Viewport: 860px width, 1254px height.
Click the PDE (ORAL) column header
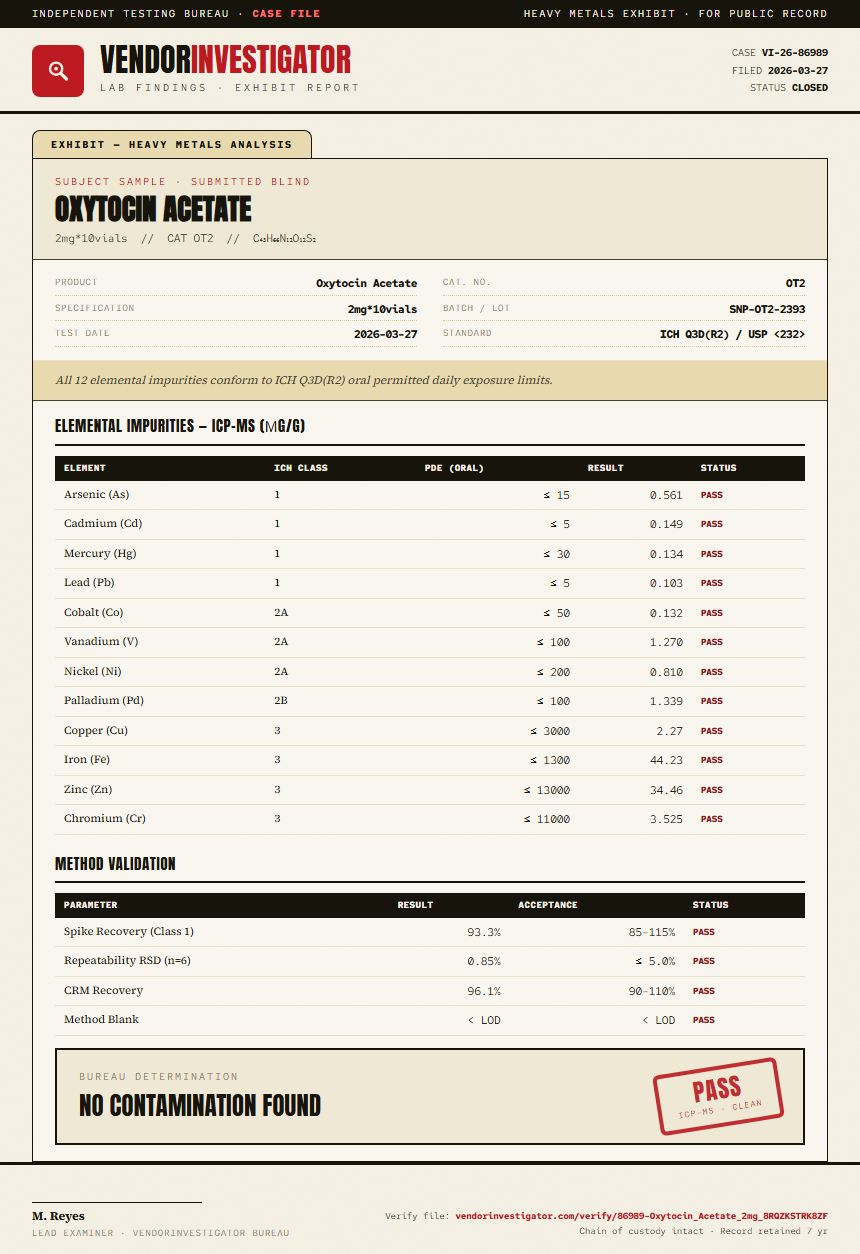454,468
